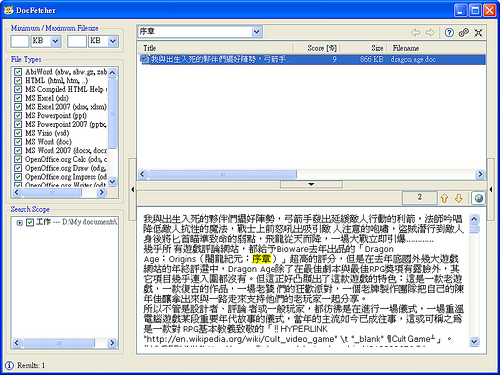Jump to previous highlighted occurrence up arrow
Viewport: 500px width, 375px height.
pyautogui.click(x=444, y=198)
